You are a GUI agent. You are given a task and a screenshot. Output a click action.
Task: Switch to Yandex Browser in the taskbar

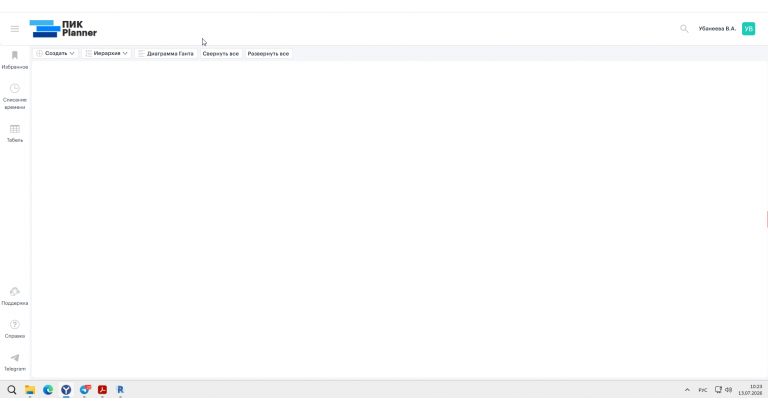click(66, 390)
